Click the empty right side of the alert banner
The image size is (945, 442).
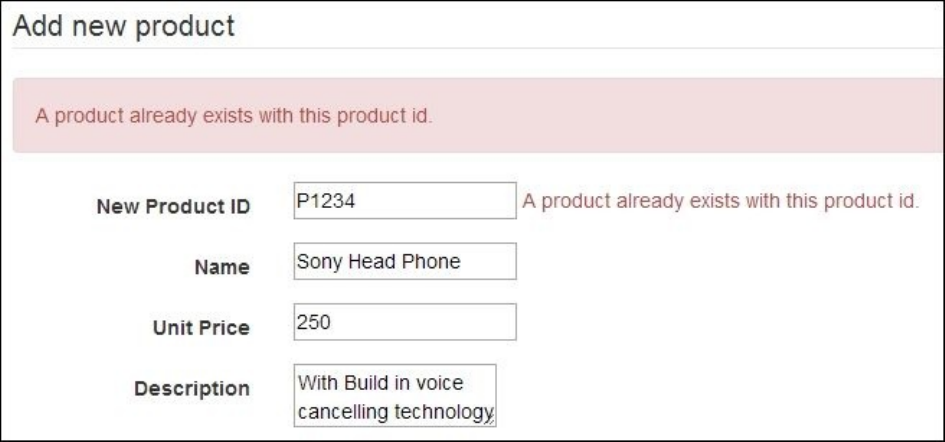pyautogui.click(x=750, y=115)
